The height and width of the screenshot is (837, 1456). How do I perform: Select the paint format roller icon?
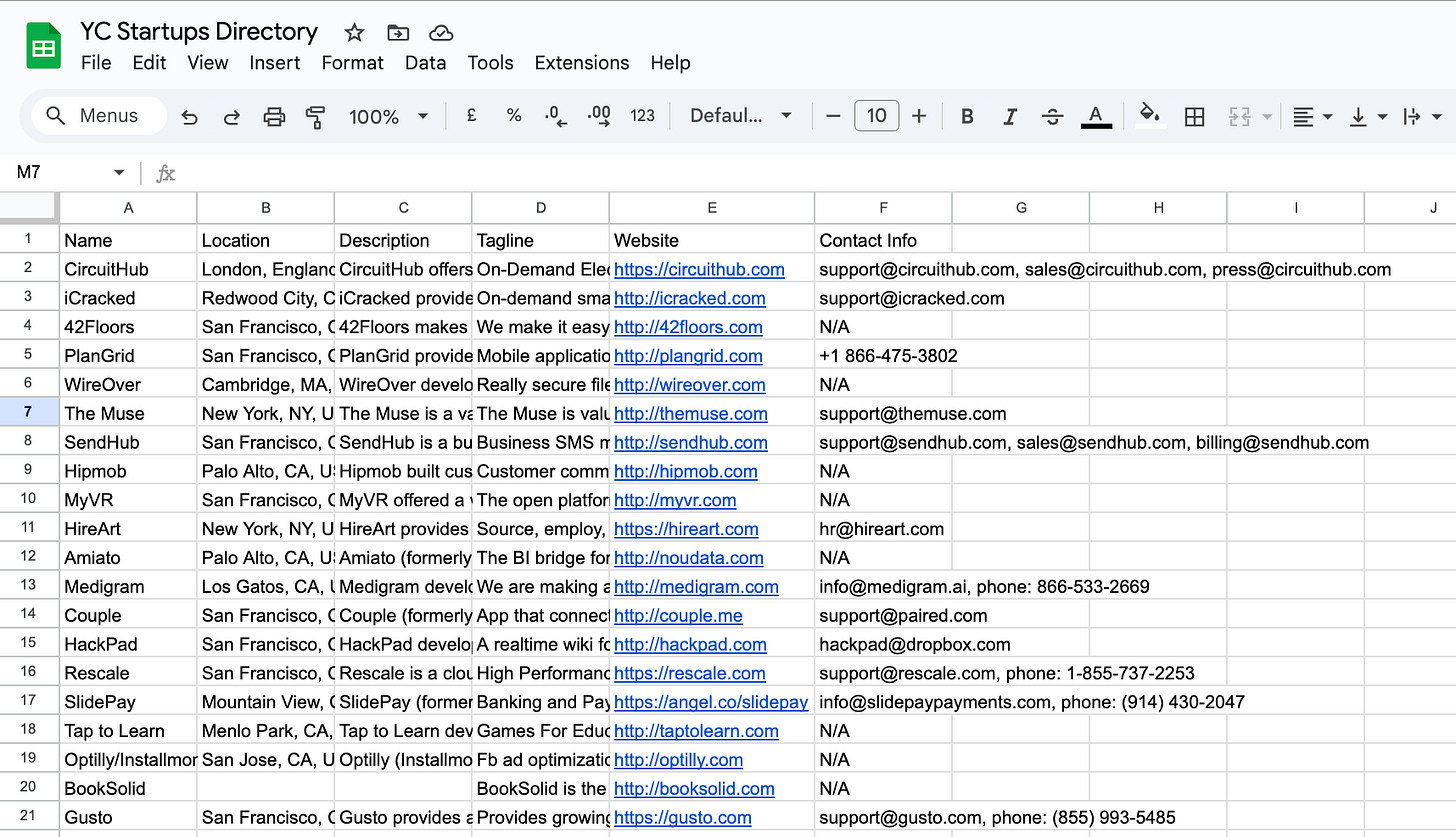316,117
